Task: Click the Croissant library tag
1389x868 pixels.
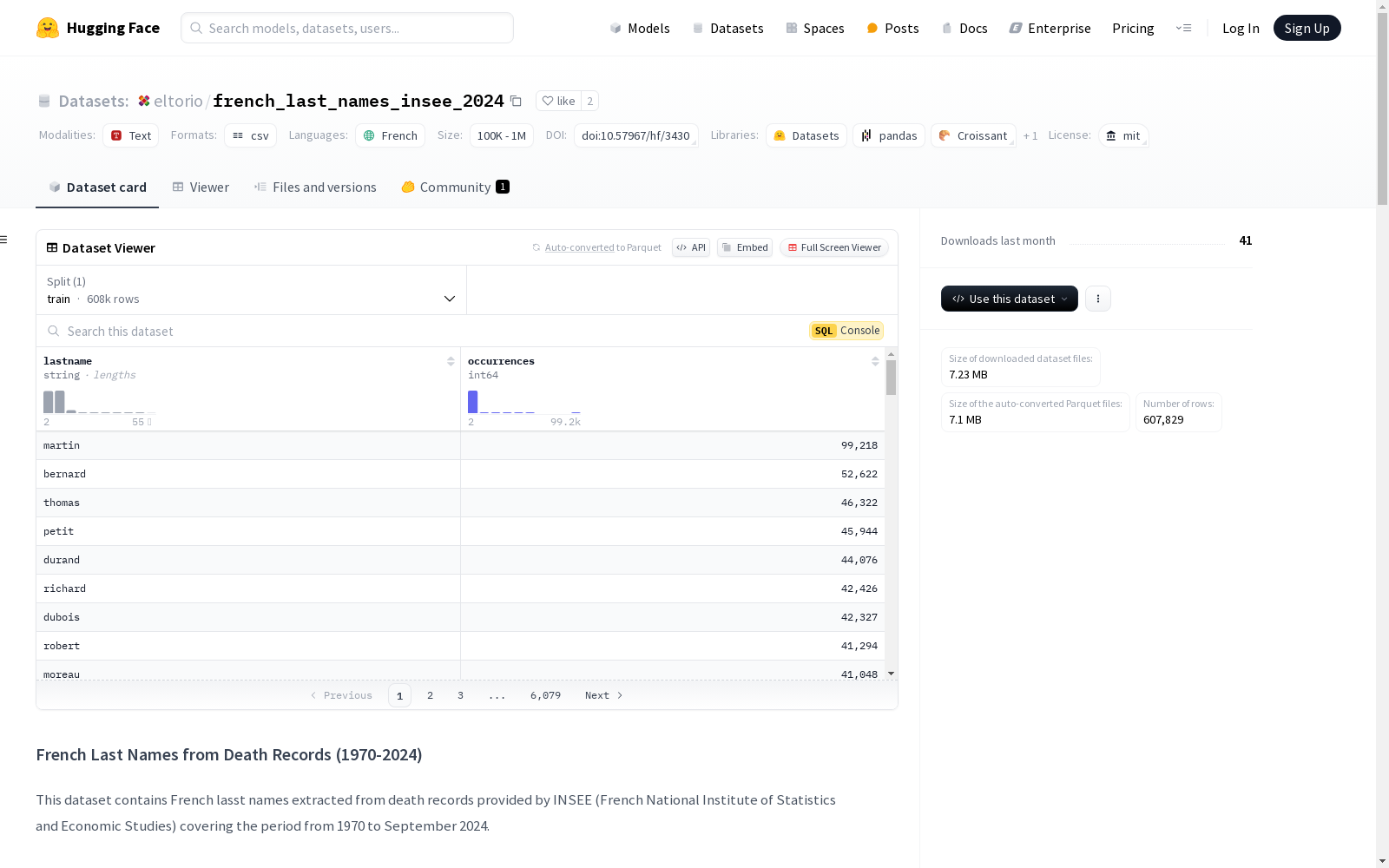Action: (x=973, y=135)
